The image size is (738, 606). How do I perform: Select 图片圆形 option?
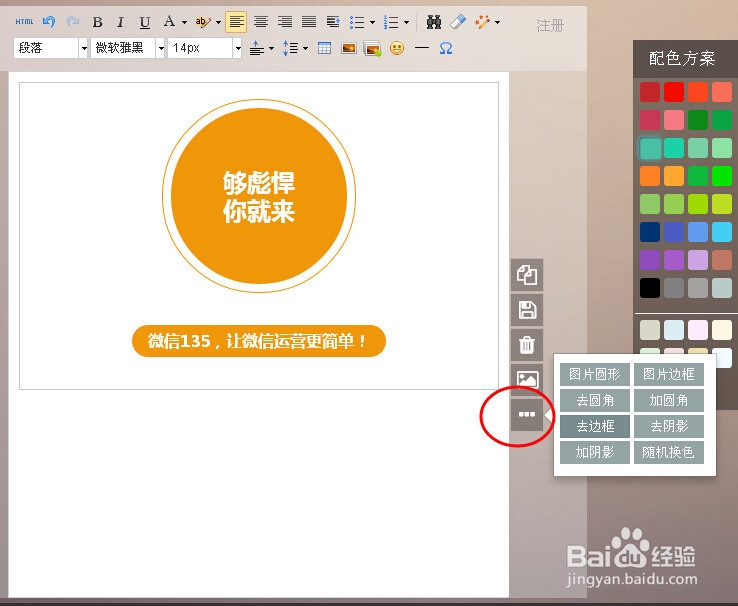click(x=595, y=375)
